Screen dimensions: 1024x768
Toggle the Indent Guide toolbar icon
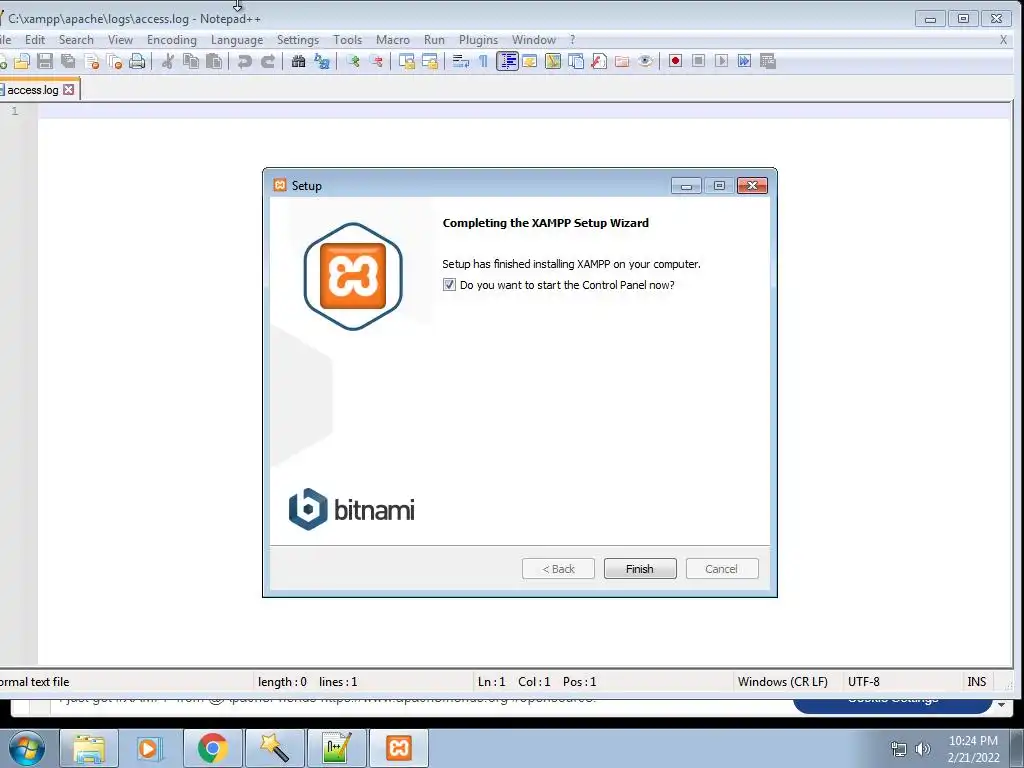(x=507, y=61)
